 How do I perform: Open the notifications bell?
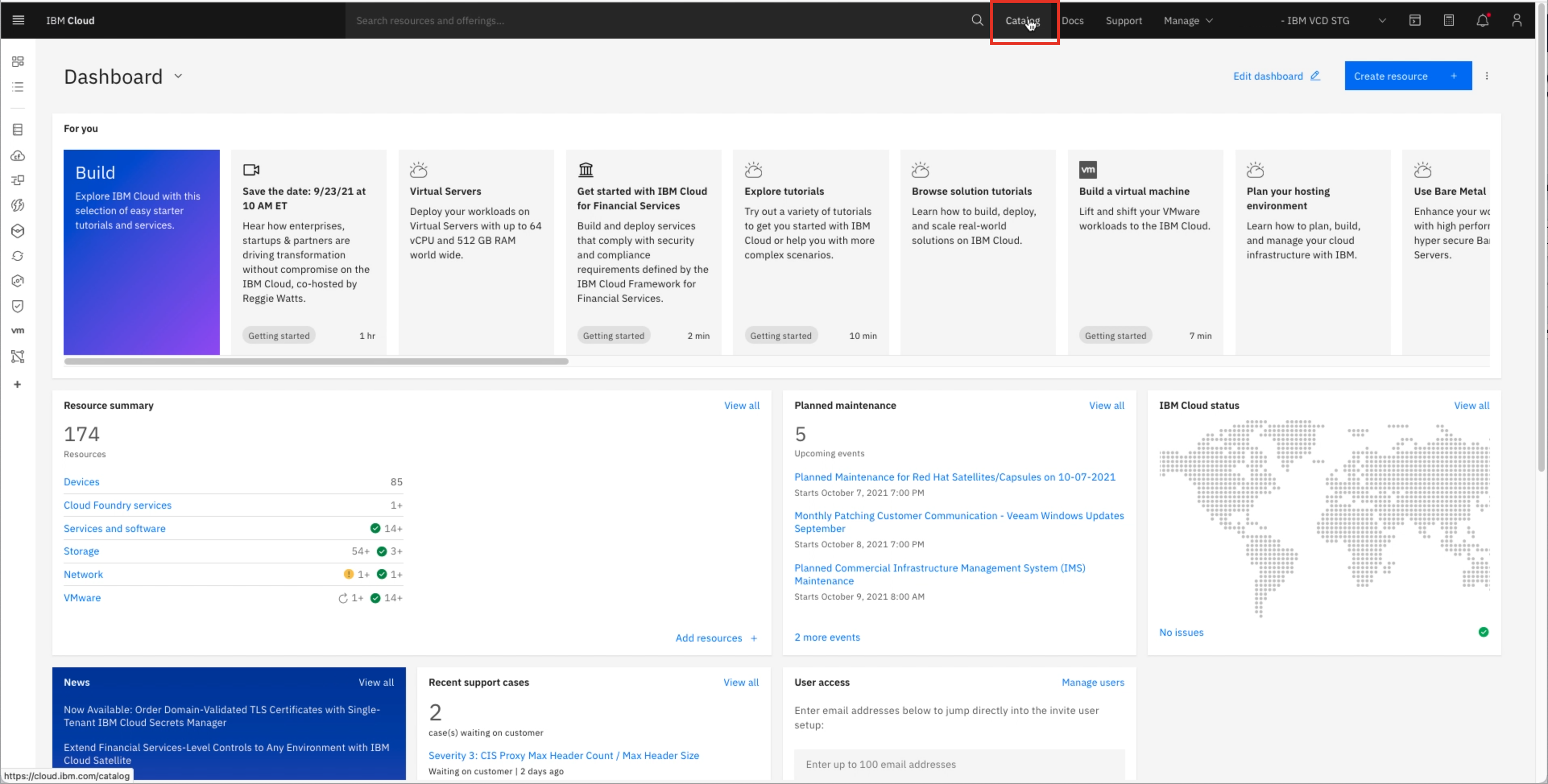coord(1482,21)
